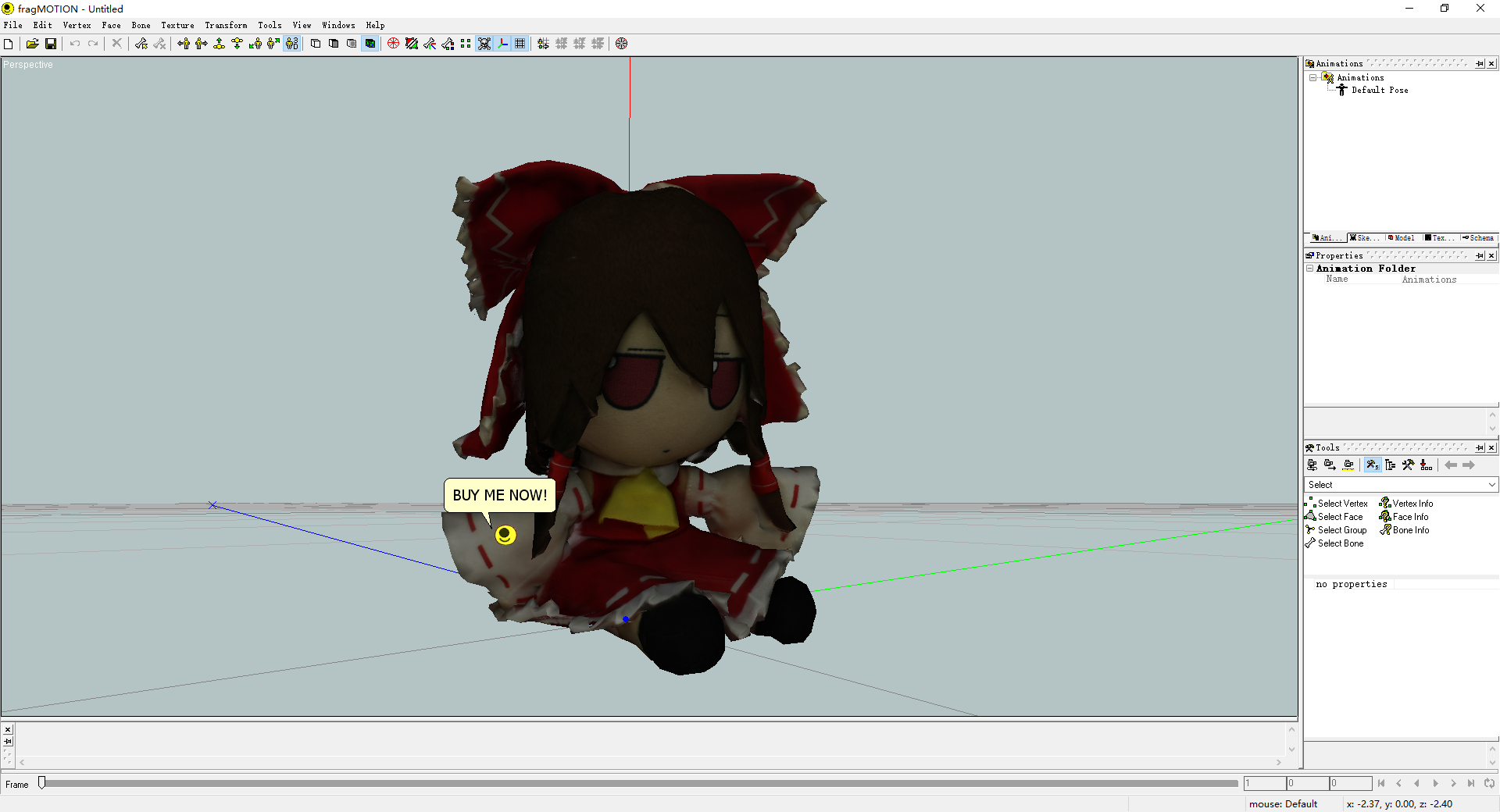1500x812 pixels.
Task: Toggle vertices display green dots icon
Action: (466, 44)
